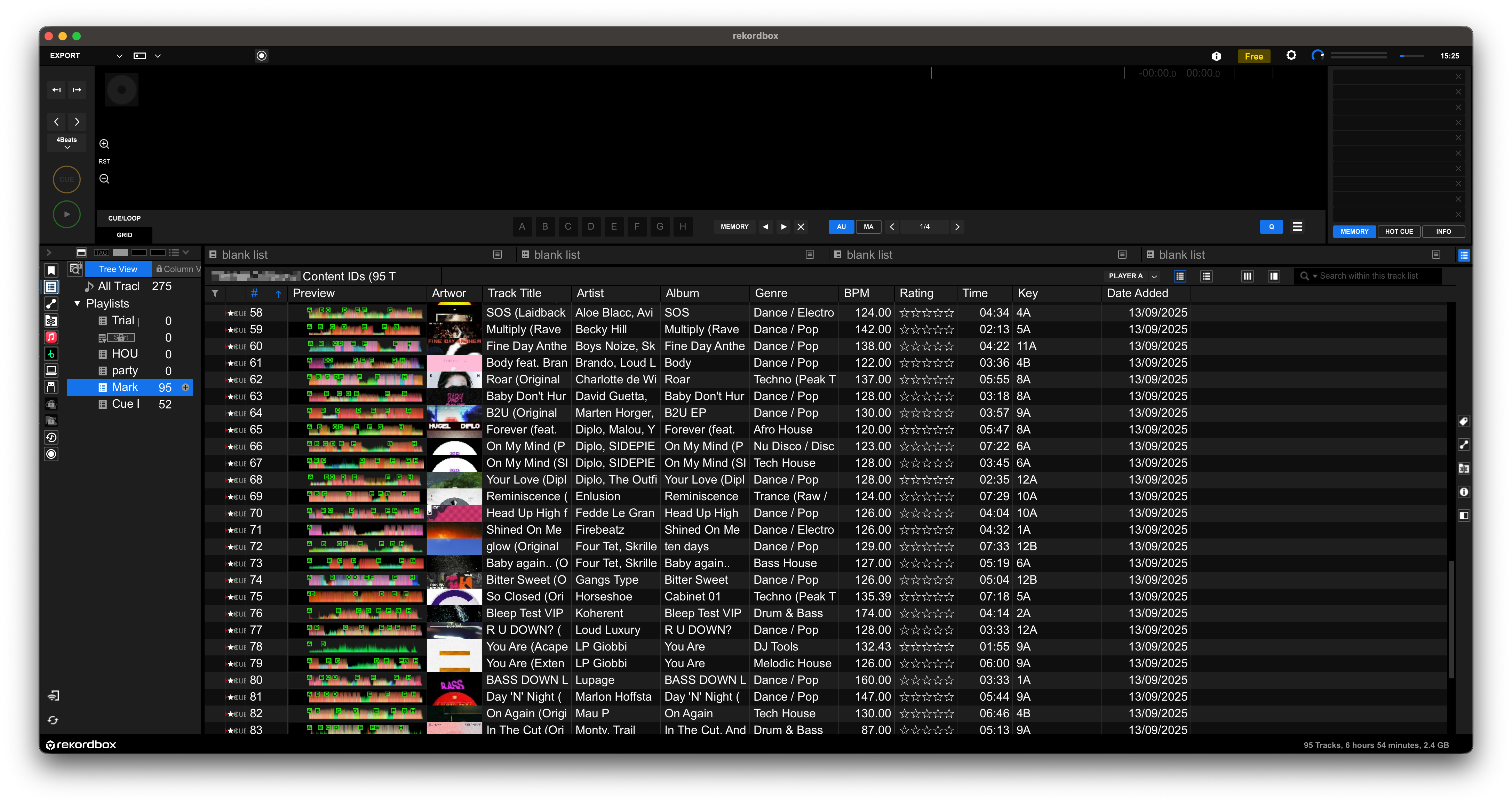The width and height of the screenshot is (1512, 805).
Task: Open the Beatport streaming source in the sidebar
Action: pyautogui.click(x=51, y=354)
